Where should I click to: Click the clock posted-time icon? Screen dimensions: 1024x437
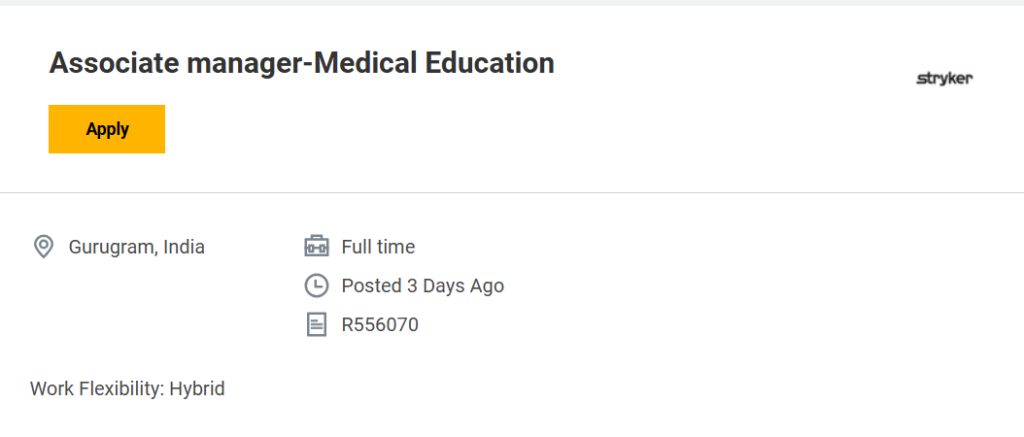[x=316, y=285]
